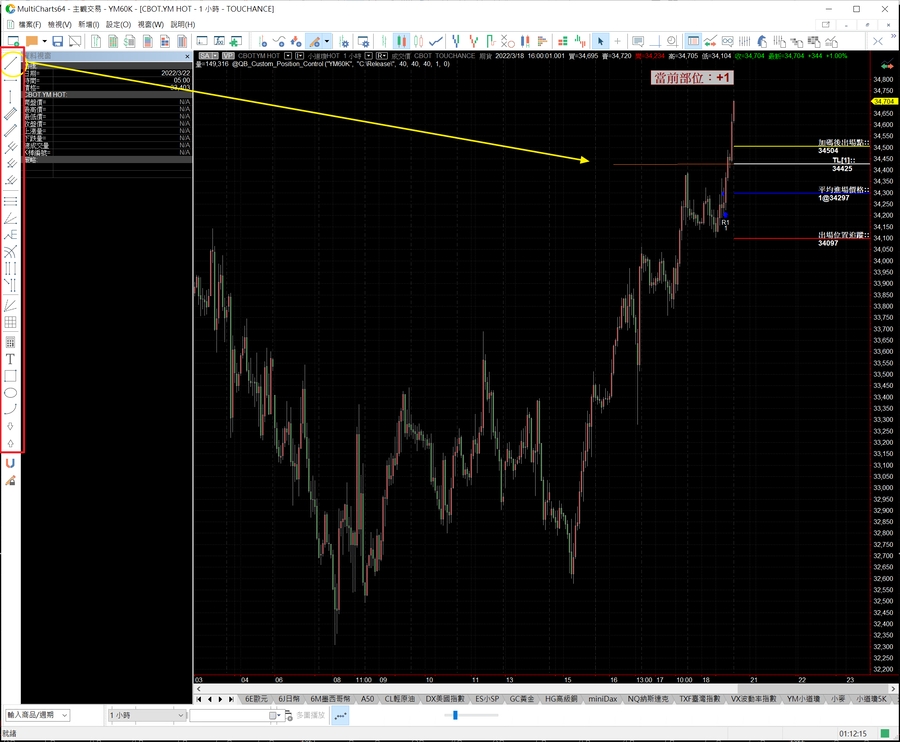
Task: Click the date input field at bottom
Action: [229, 716]
